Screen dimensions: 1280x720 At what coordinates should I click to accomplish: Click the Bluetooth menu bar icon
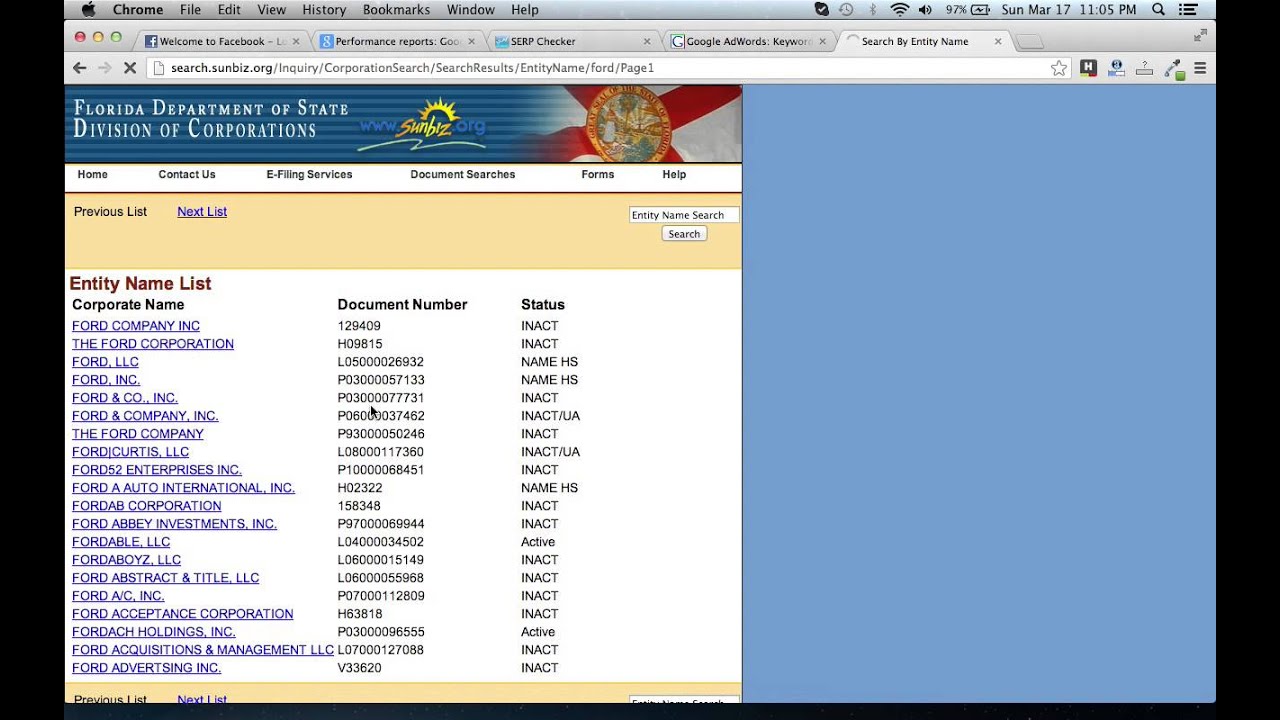pos(872,10)
